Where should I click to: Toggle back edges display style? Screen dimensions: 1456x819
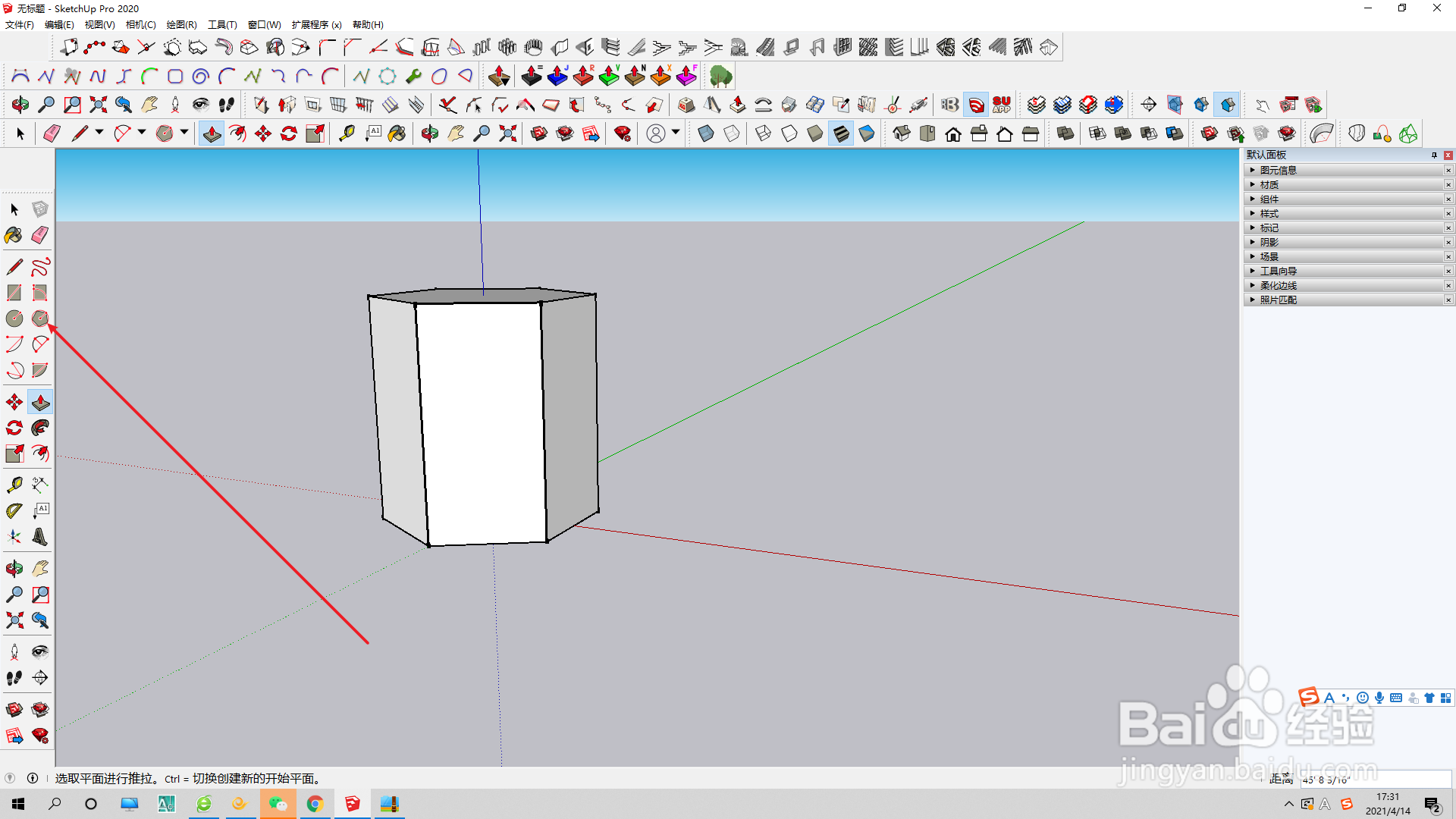pyautogui.click(x=732, y=134)
